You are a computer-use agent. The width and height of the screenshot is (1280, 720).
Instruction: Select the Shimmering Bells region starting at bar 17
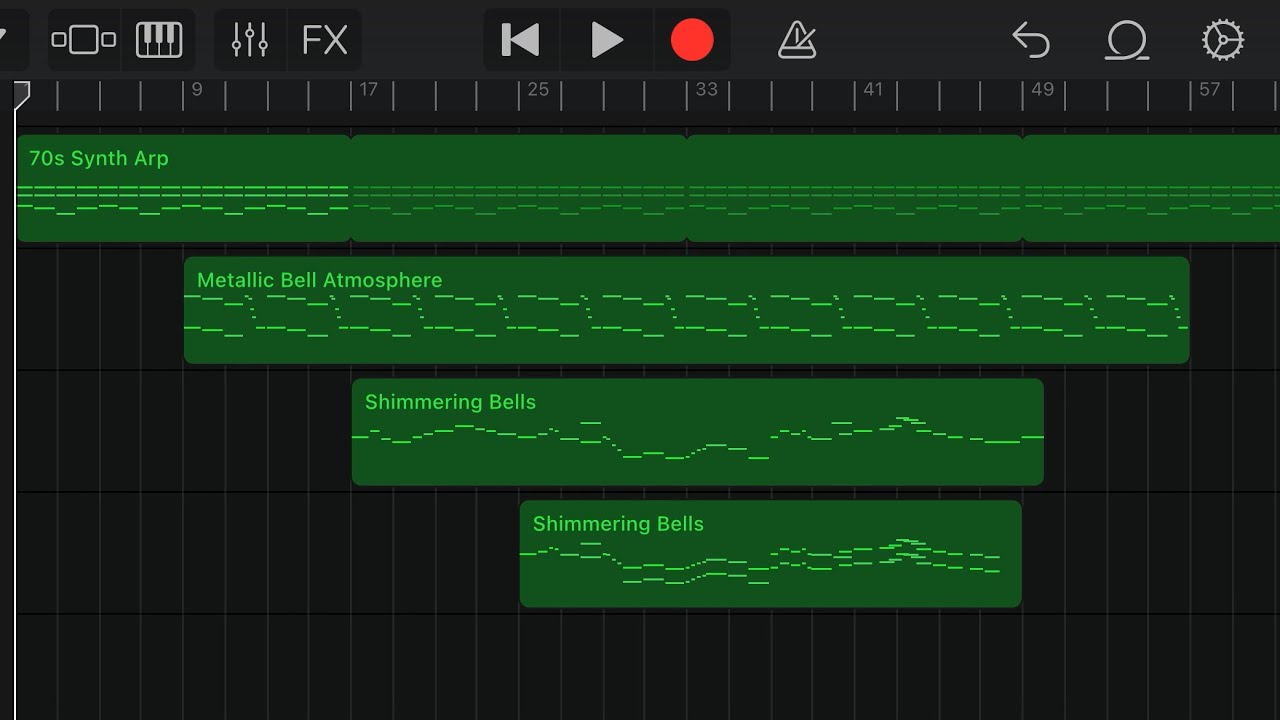pyautogui.click(x=698, y=432)
